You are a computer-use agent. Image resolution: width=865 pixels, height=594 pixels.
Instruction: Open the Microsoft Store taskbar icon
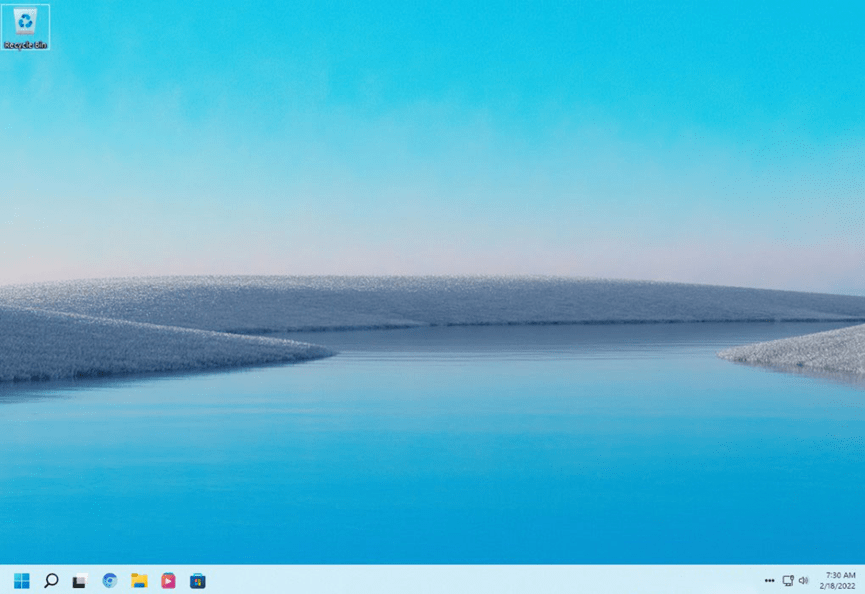[197, 581]
